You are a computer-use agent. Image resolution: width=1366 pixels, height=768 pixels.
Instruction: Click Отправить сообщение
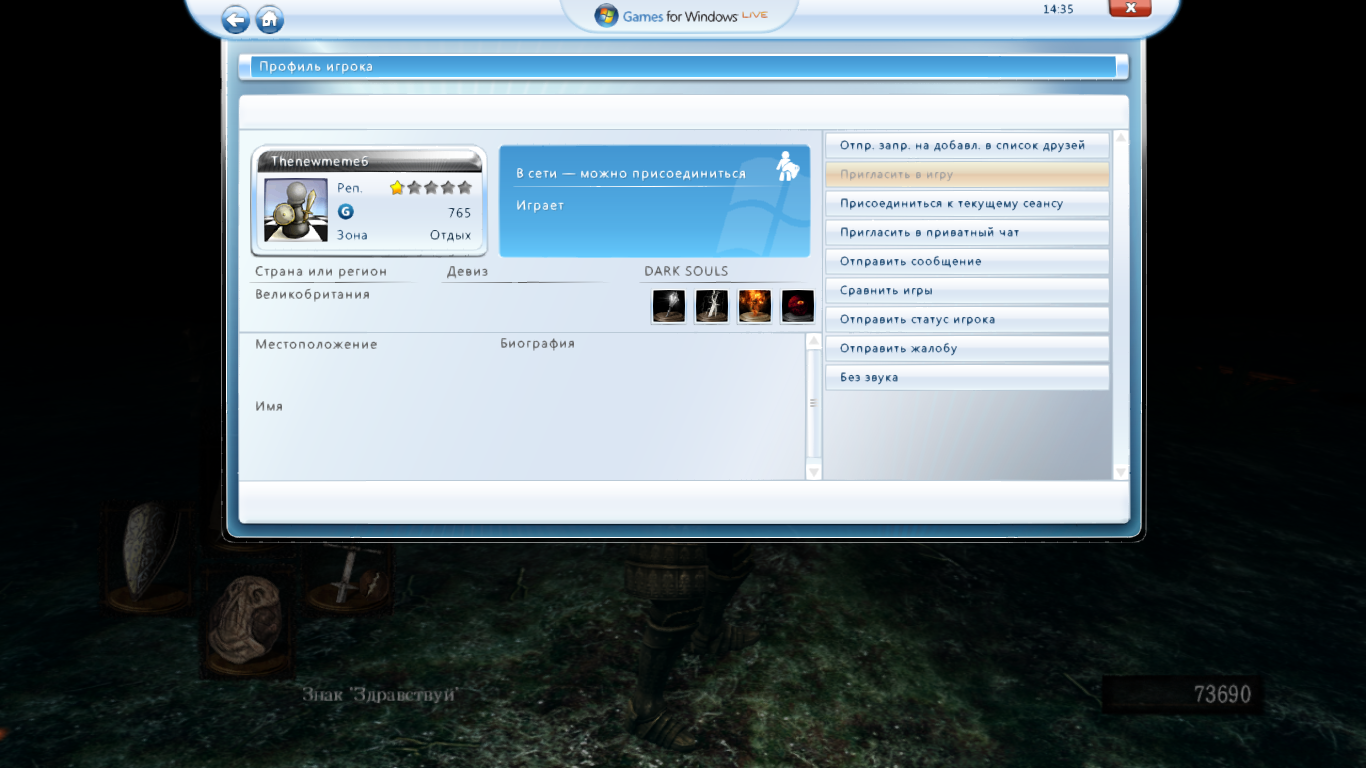967,261
